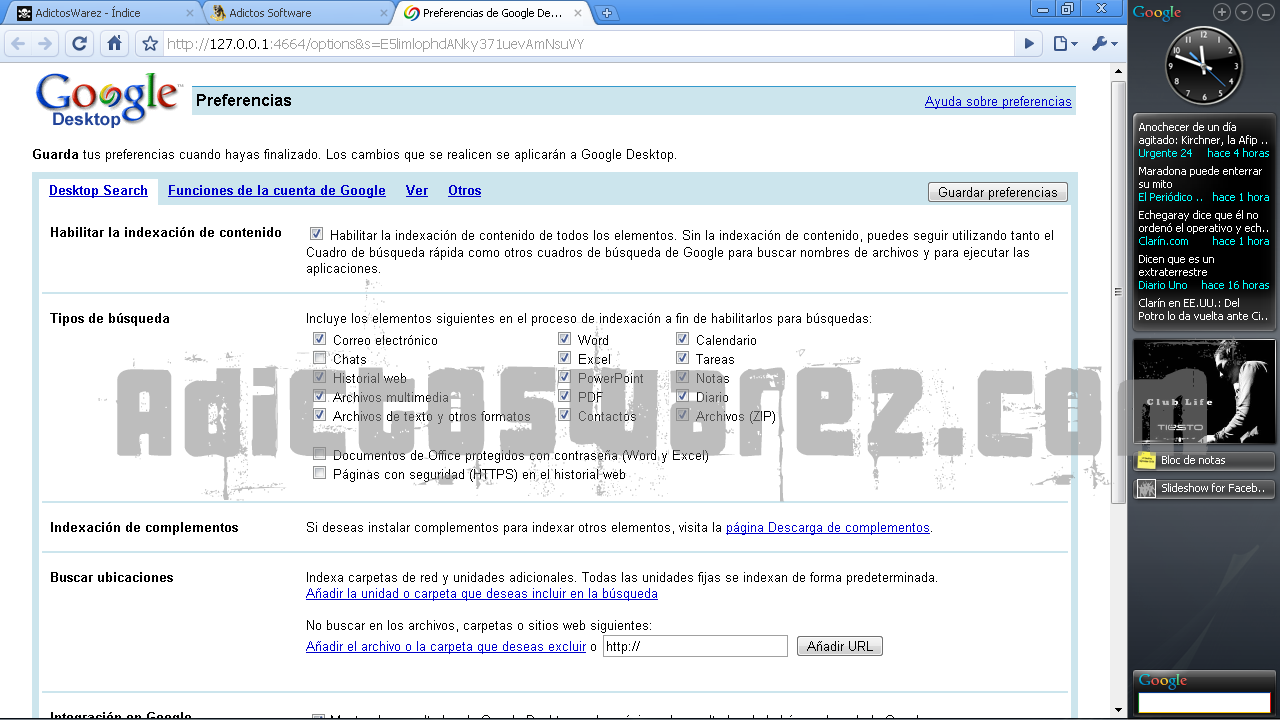Open the extraterrestre Diario Uno headline
Screen dimensions: 1280x720
[1204, 272]
